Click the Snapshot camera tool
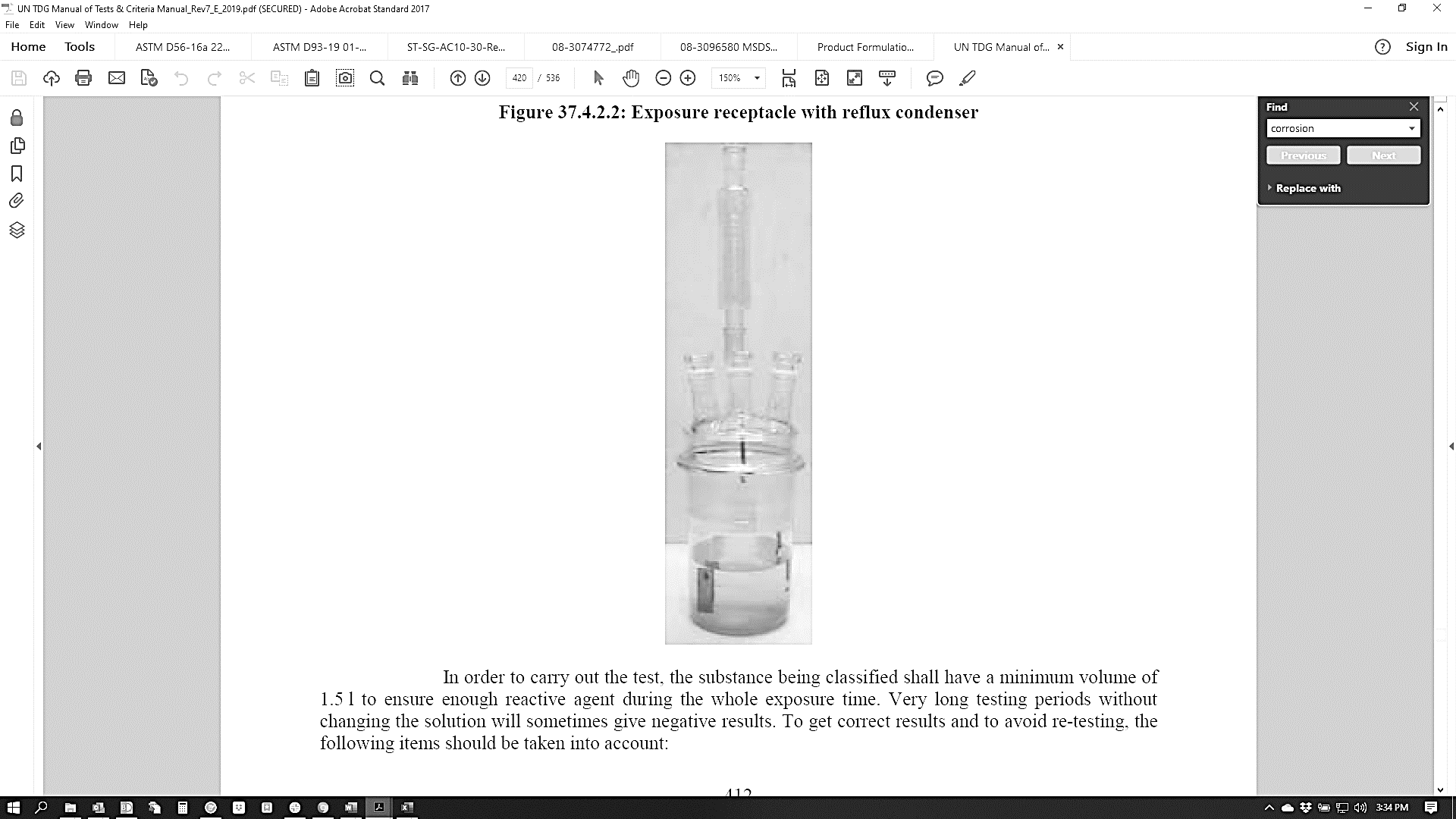The image size is (1456, 819). coord(345,78)
